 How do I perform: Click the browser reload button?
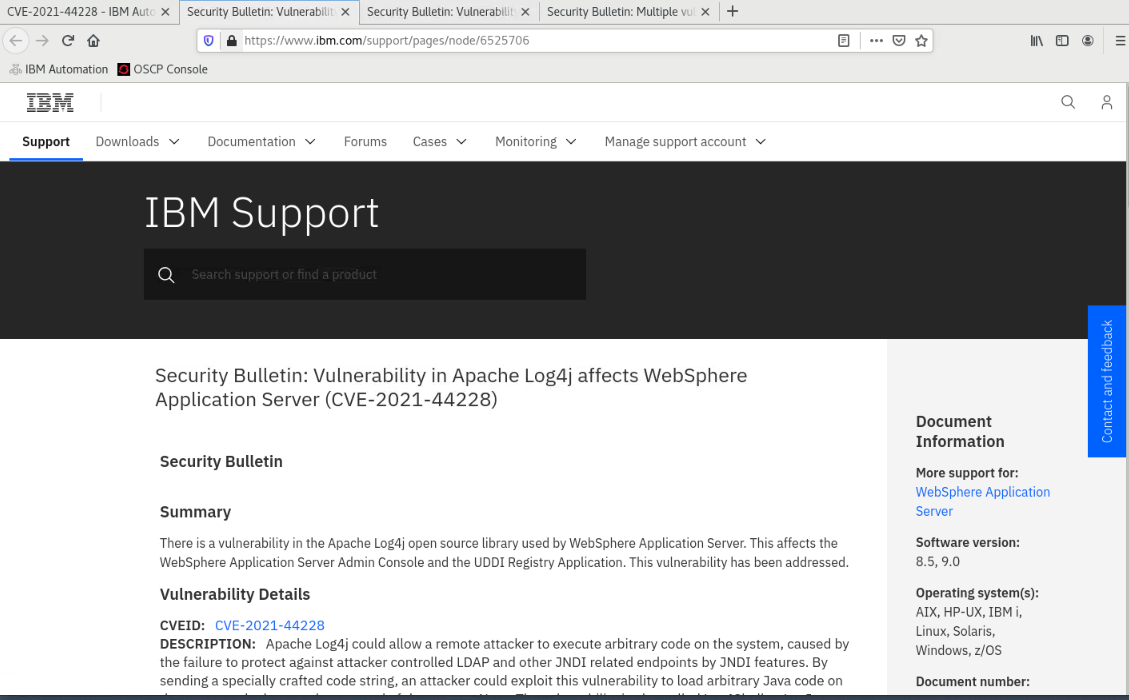[x=68, y=41]
